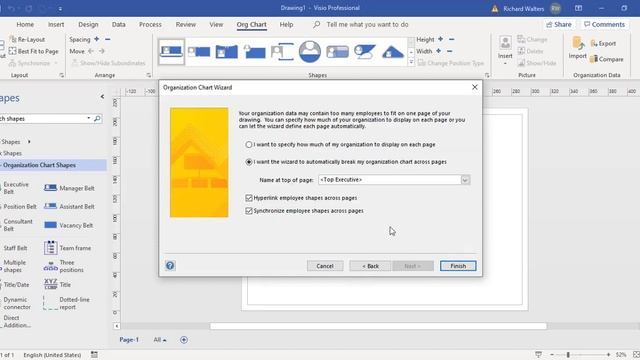Open the search shapes dropdown arrow

coord(89,118)
